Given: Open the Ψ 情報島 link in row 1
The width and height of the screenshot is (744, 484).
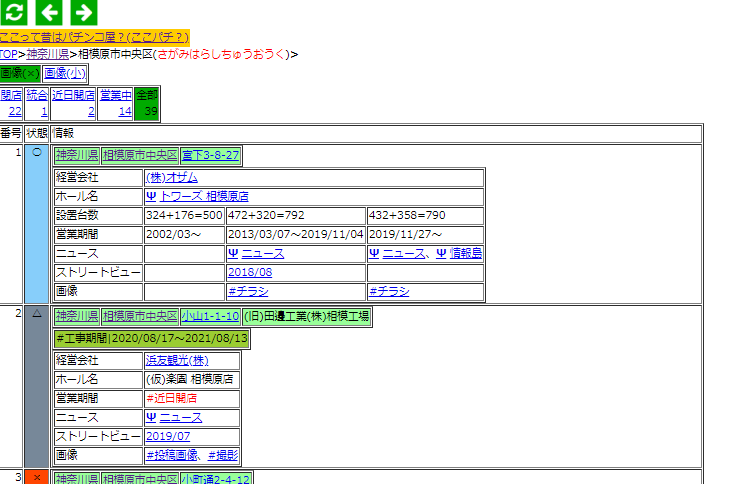Looking at the screenshot, I should coord(459,253).
